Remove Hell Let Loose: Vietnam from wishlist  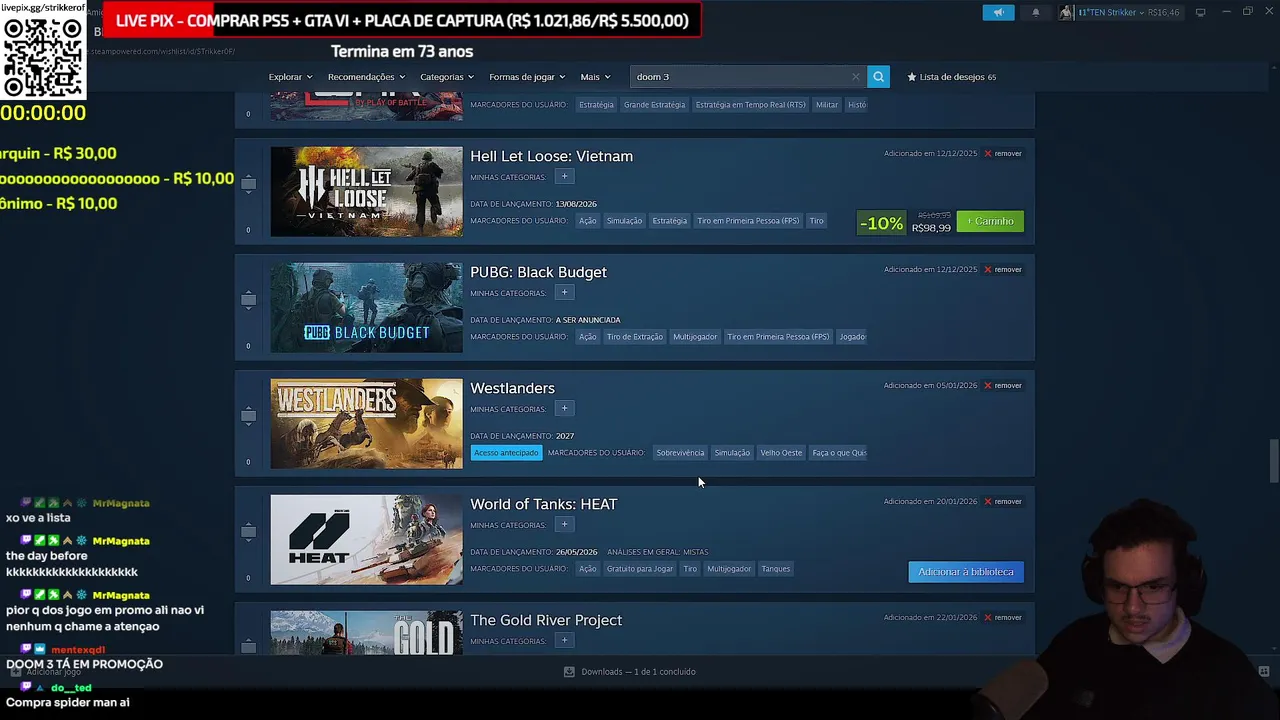[1003, 154]
